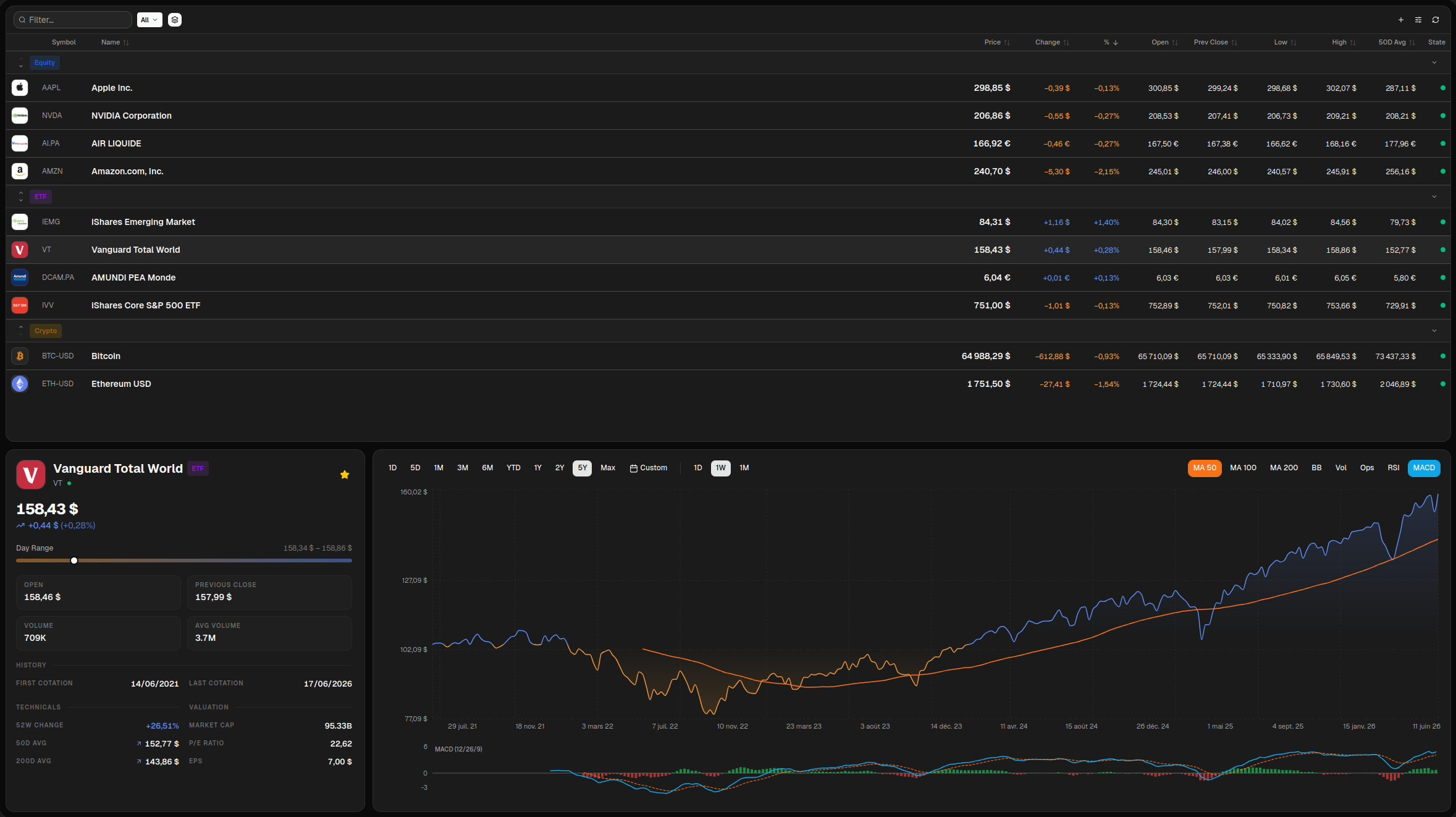Toggle the MA 200 indicator

click(1284, 468)
